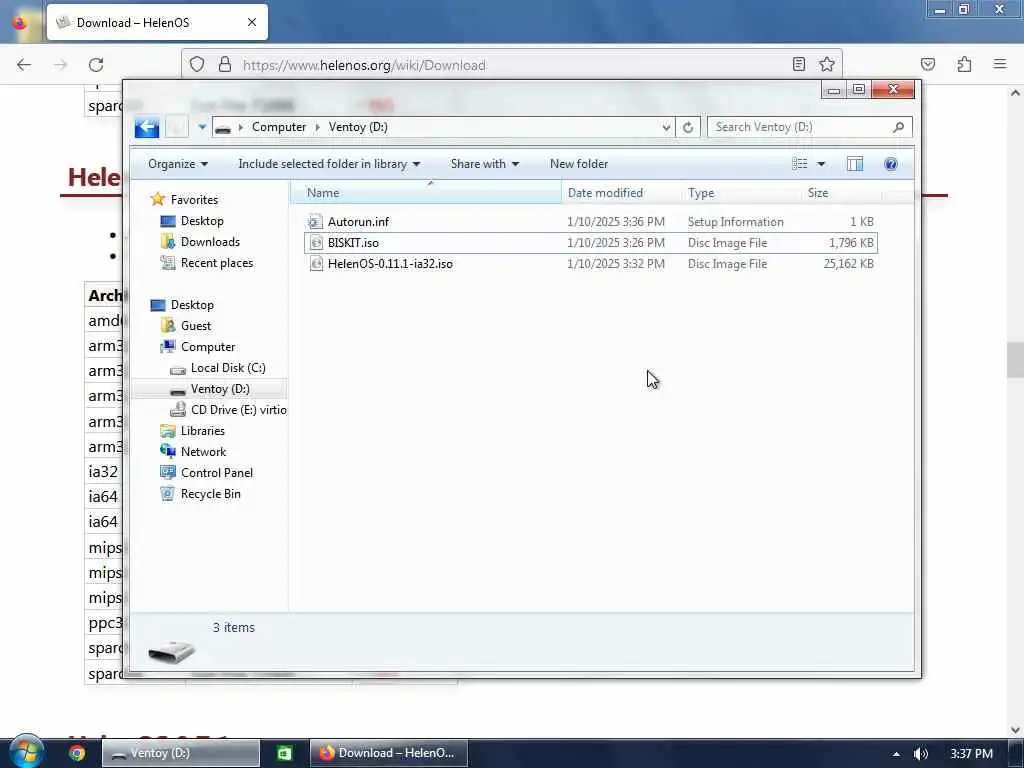Image resolution: width=1024 pixels, height=768 pixels.
Task: Open the Firefox extensions icon
Action: click(964, 64)
